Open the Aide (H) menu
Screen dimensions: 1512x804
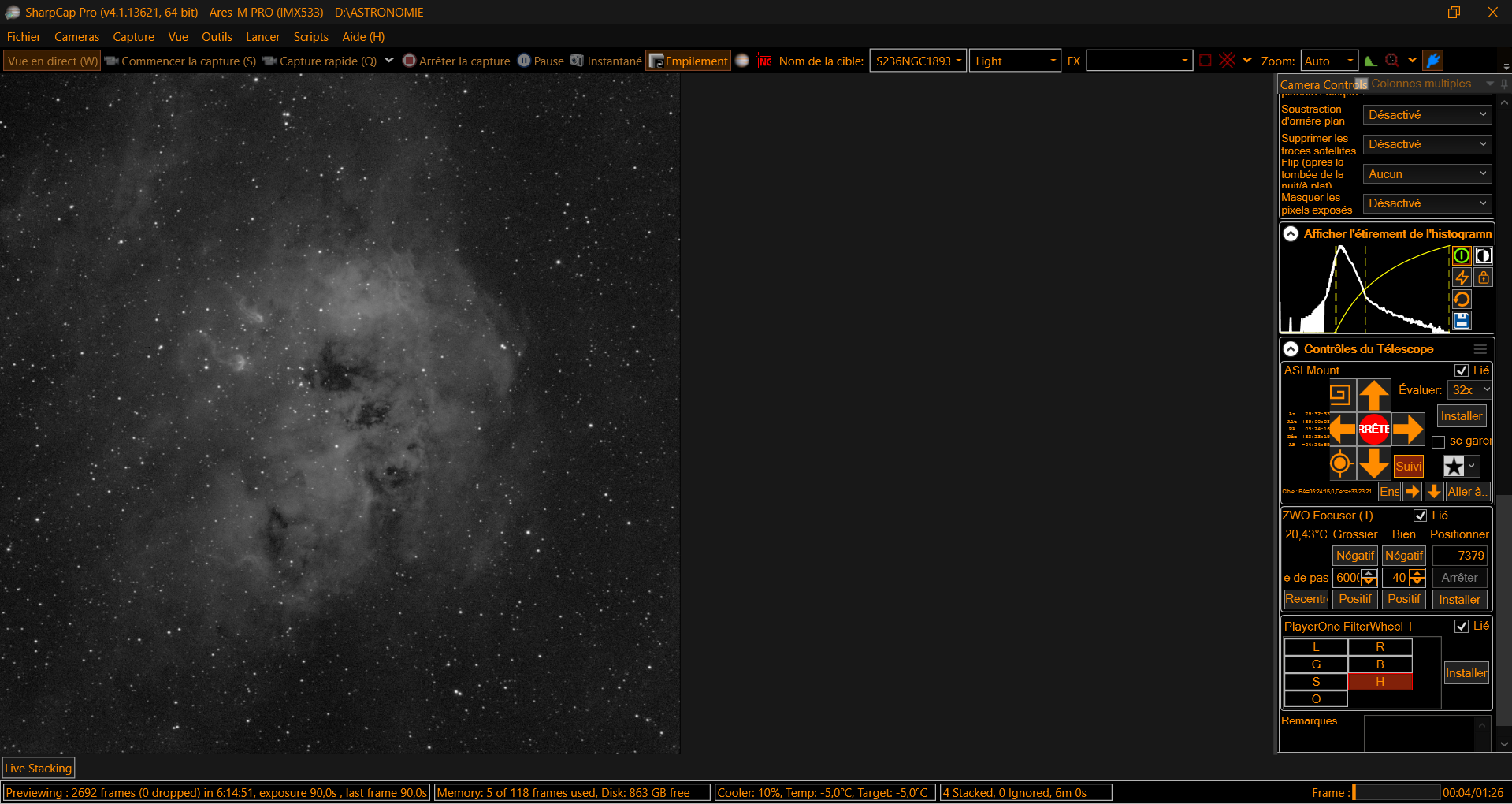(x=363, y=37)
